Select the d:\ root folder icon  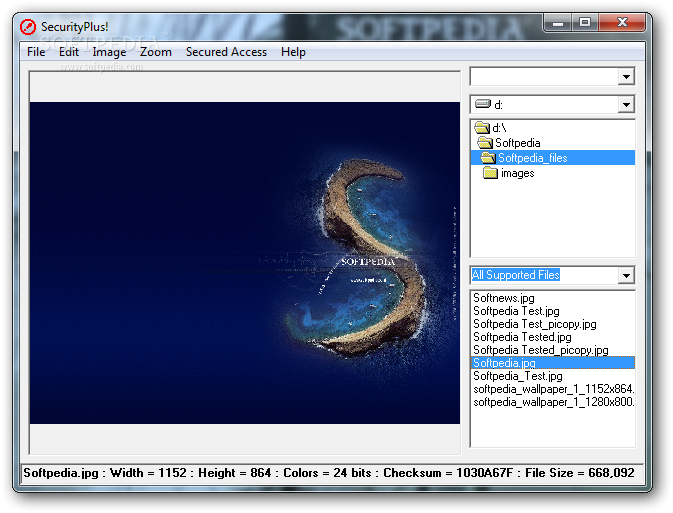482,128
